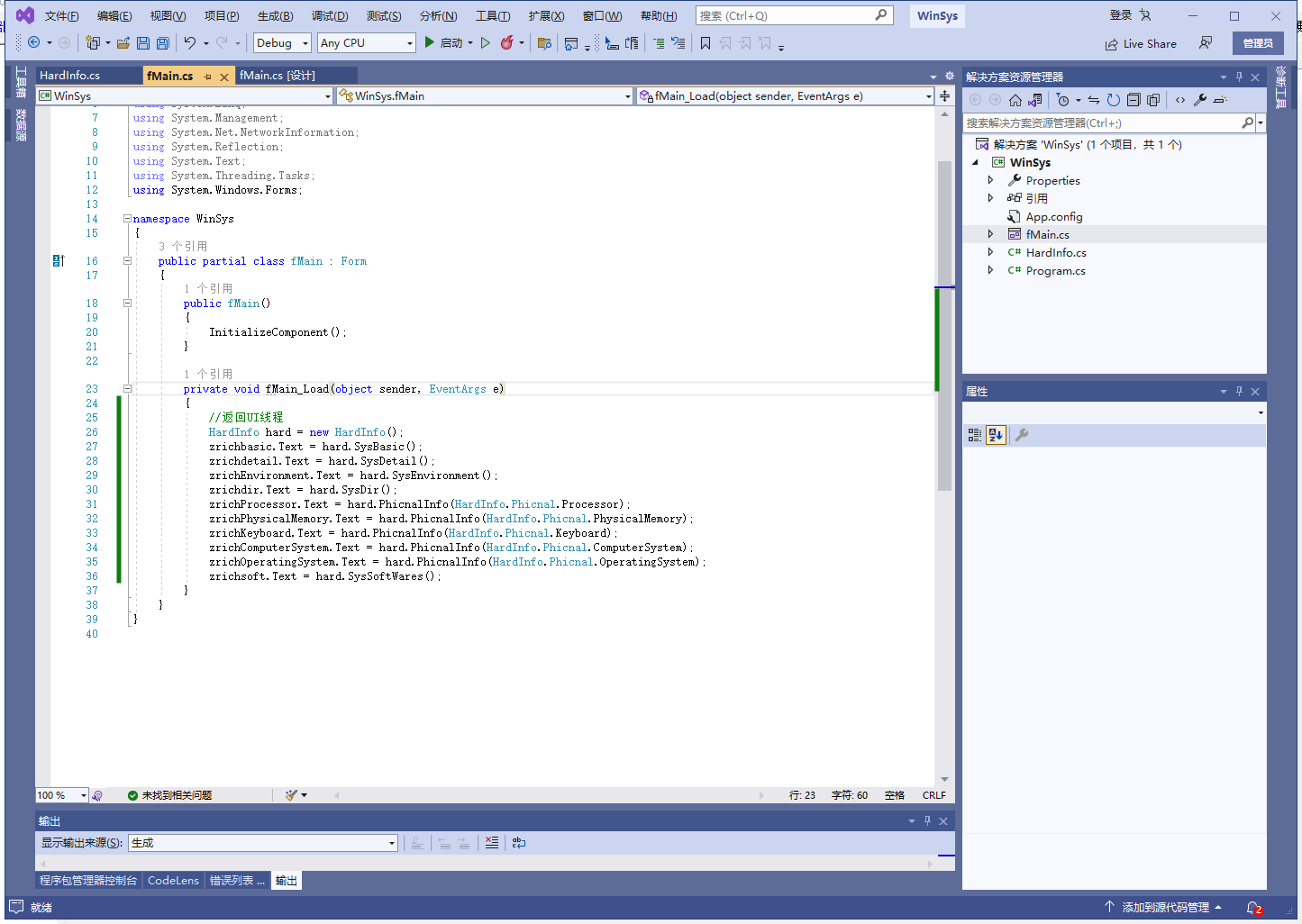Click the 管理员 button
1302x924 pixels.
[x=1258, y=43]
